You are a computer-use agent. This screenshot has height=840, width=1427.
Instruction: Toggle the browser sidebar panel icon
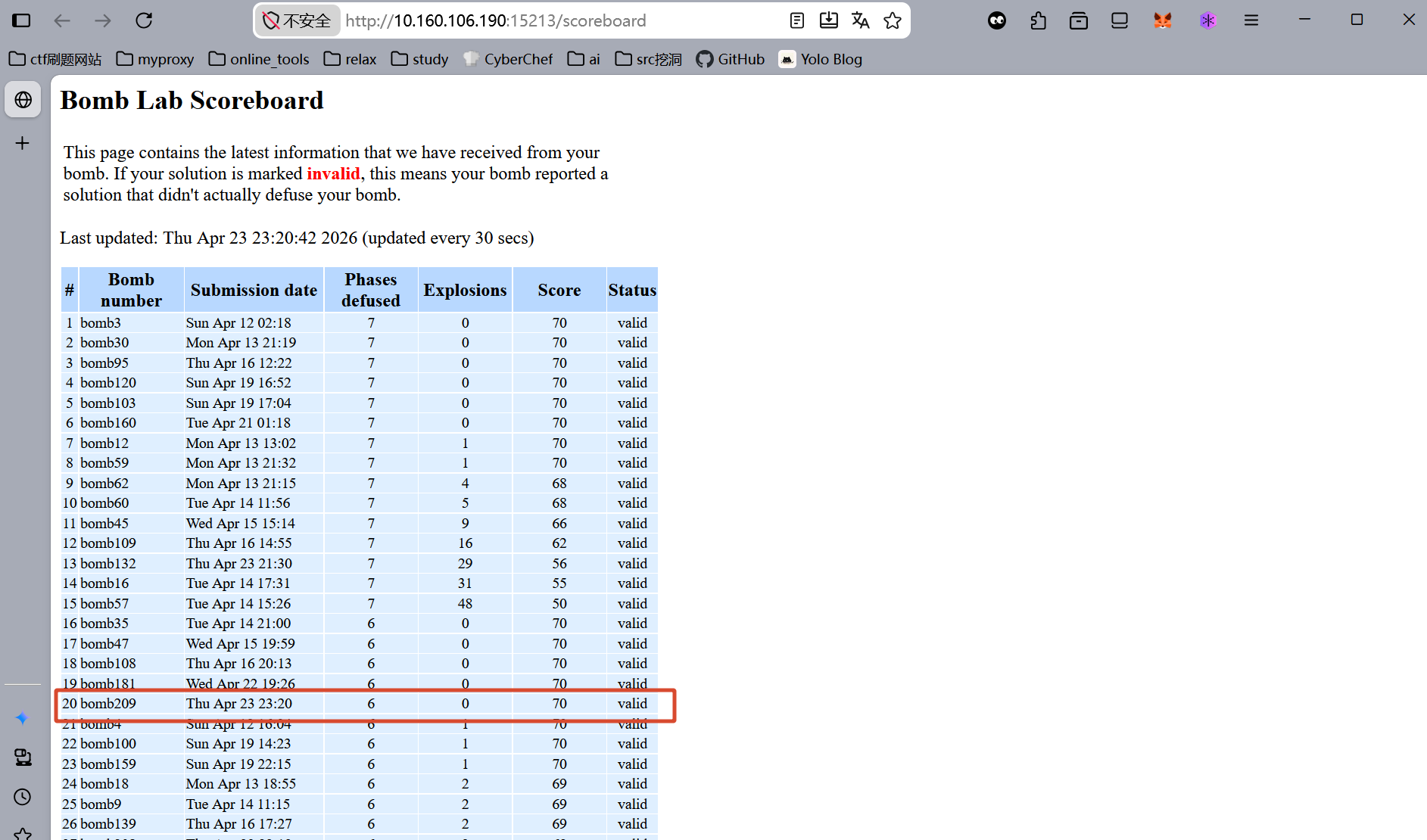coord(21,20)
